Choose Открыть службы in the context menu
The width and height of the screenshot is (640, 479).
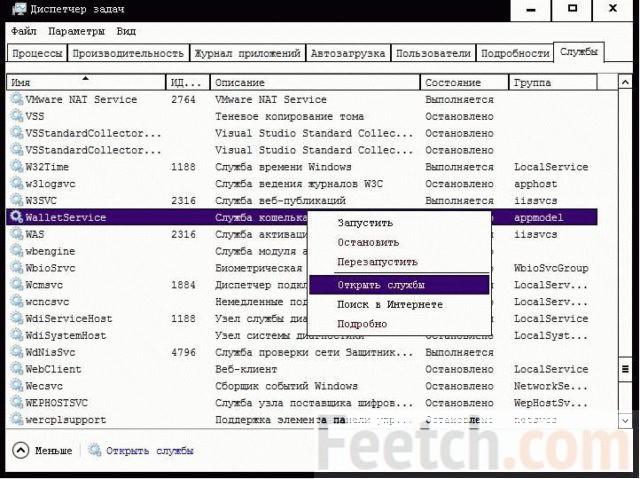point(399,285)
